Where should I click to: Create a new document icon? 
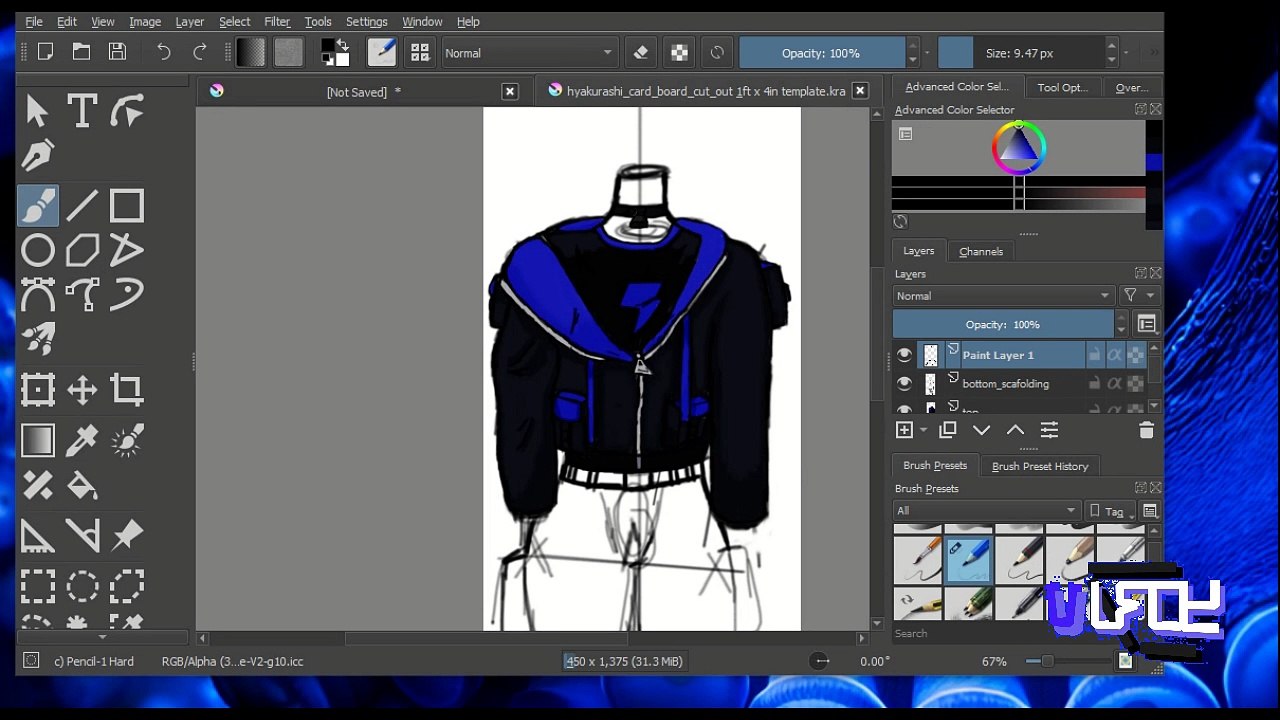click(x=45, y=52)
